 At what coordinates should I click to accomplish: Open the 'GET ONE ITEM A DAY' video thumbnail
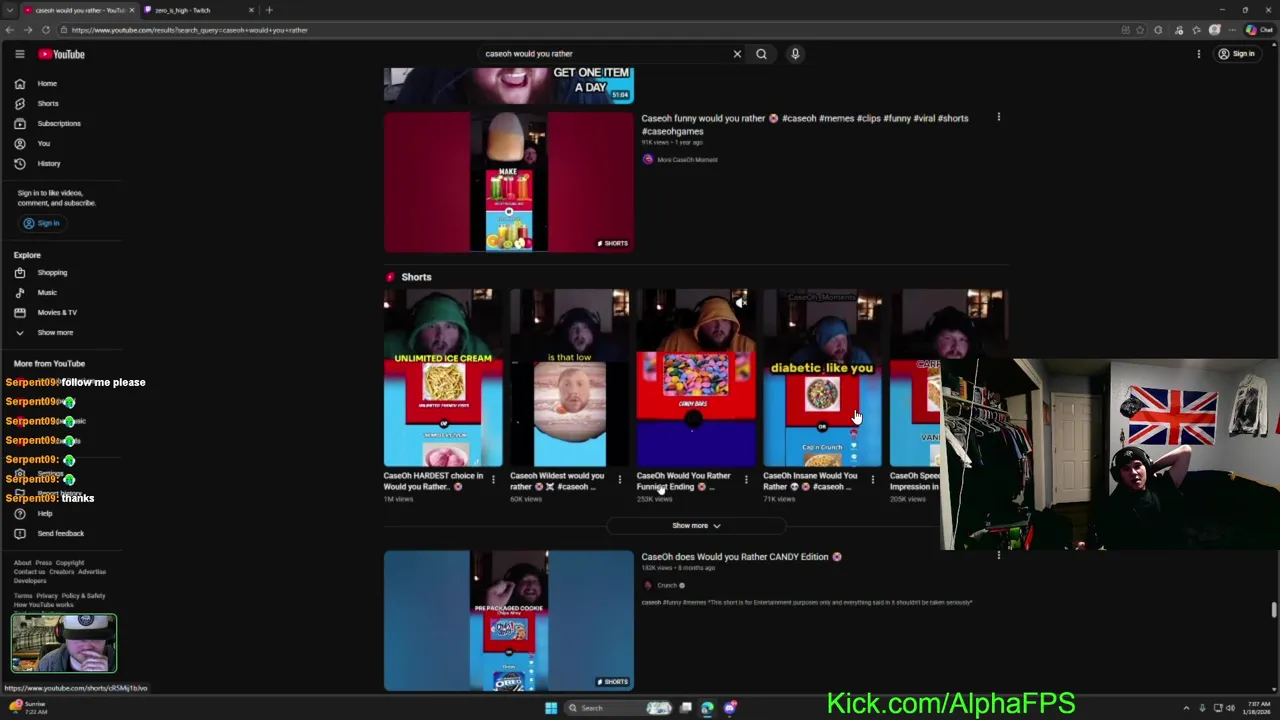coord(508,86)
